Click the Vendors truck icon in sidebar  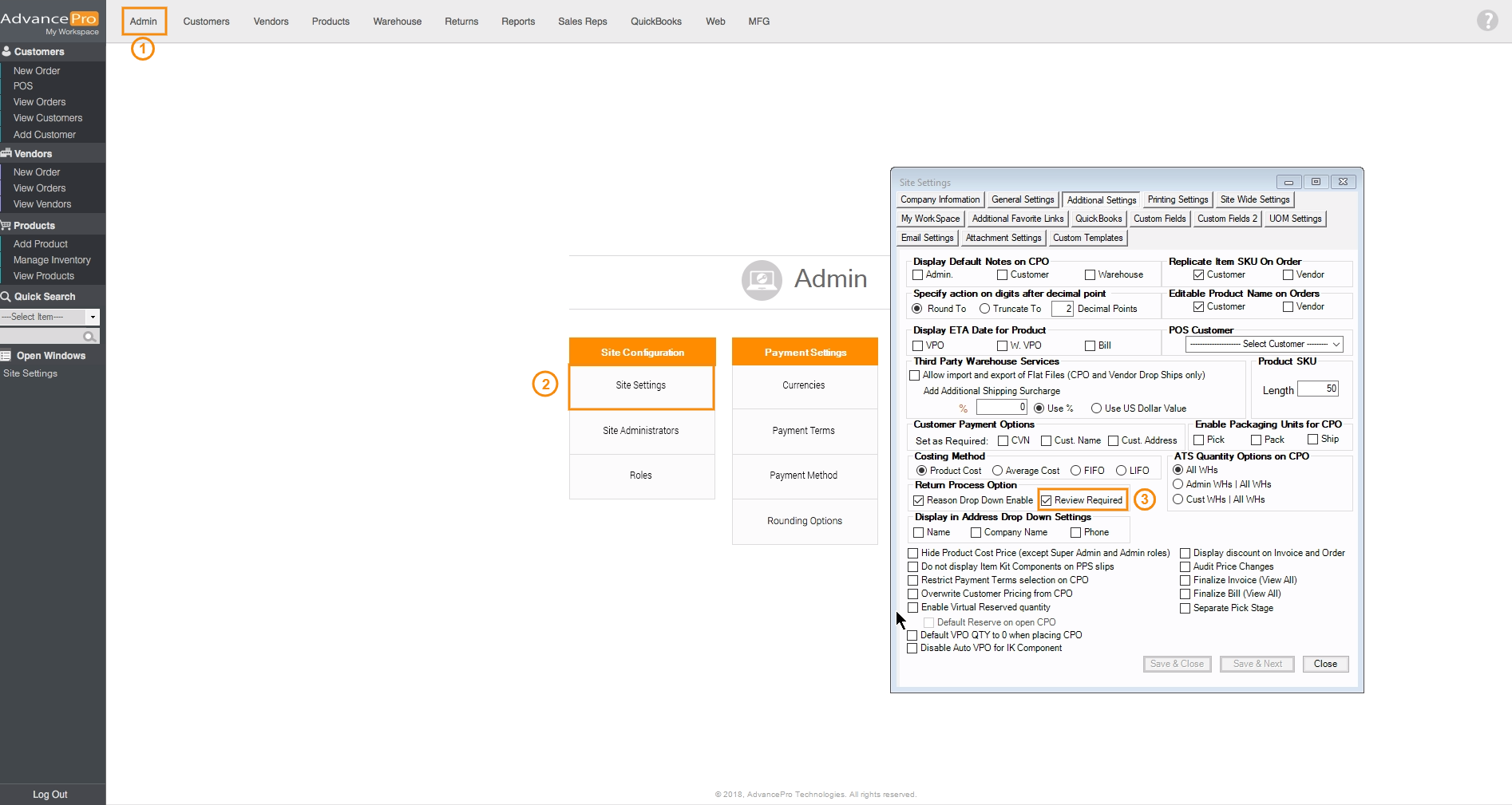[6, 153]
